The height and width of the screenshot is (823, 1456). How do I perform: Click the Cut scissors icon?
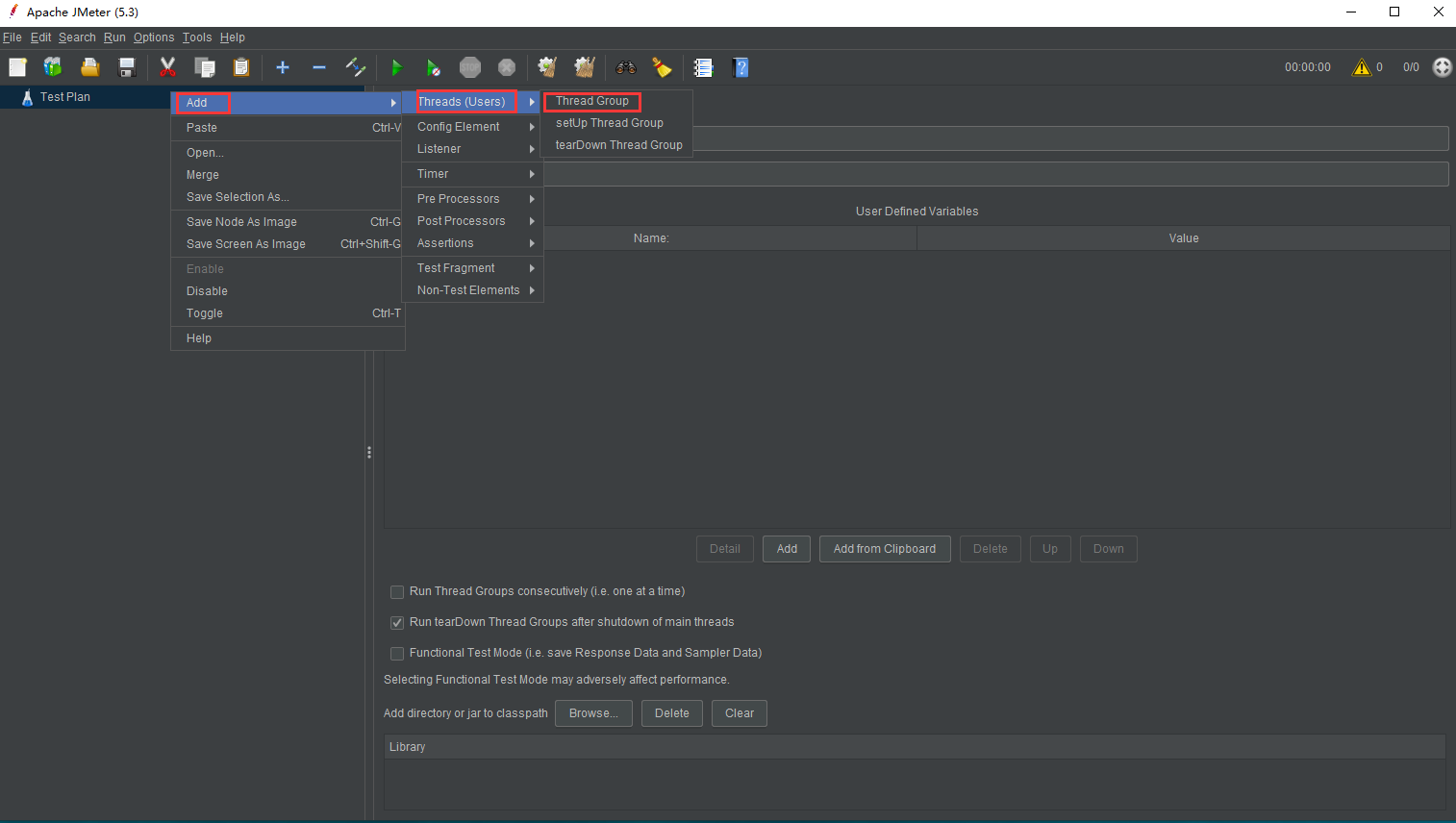coord(167,67)
